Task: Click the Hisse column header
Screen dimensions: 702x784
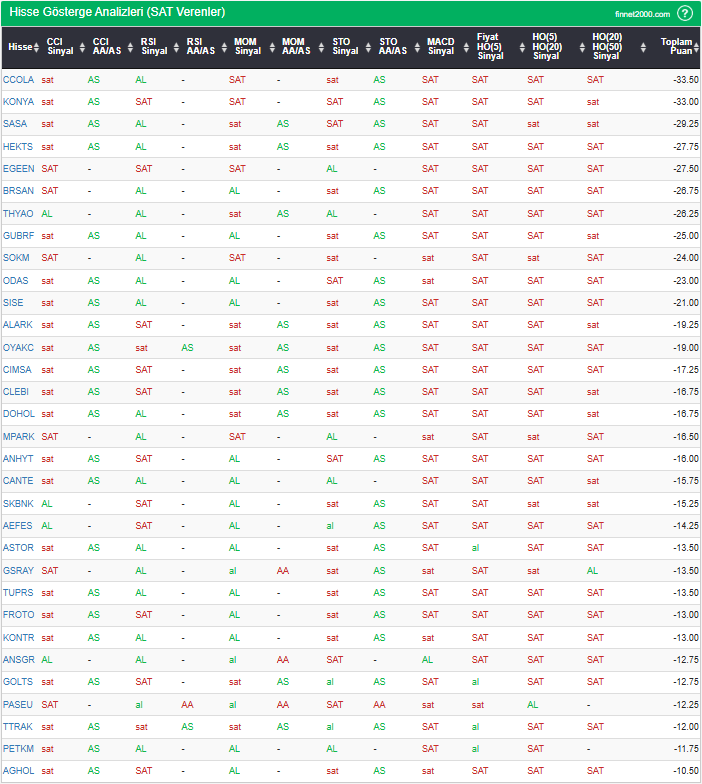Action: pyautogui.click(x=20, y=47)
